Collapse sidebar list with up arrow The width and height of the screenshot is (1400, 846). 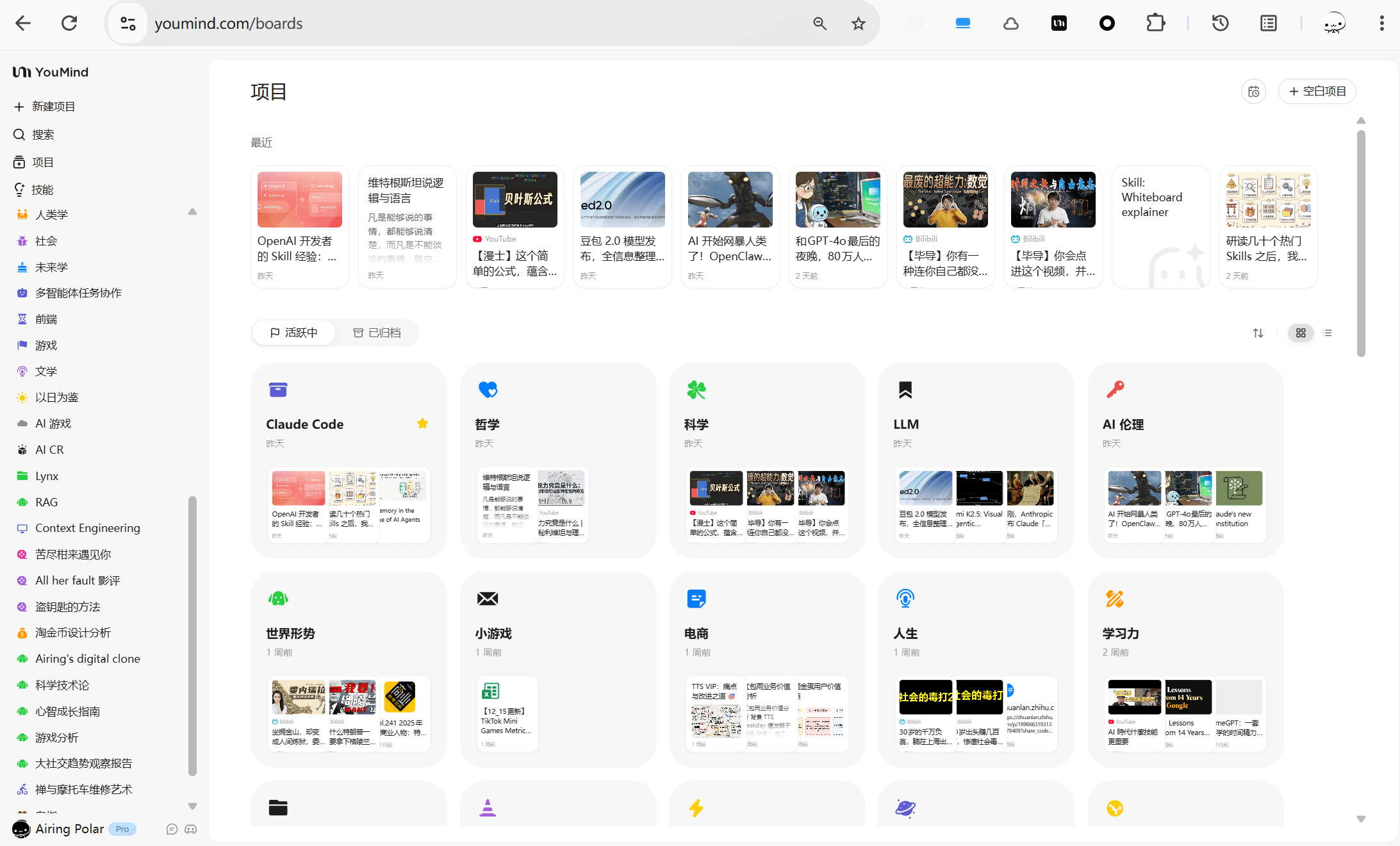(192, 212)
